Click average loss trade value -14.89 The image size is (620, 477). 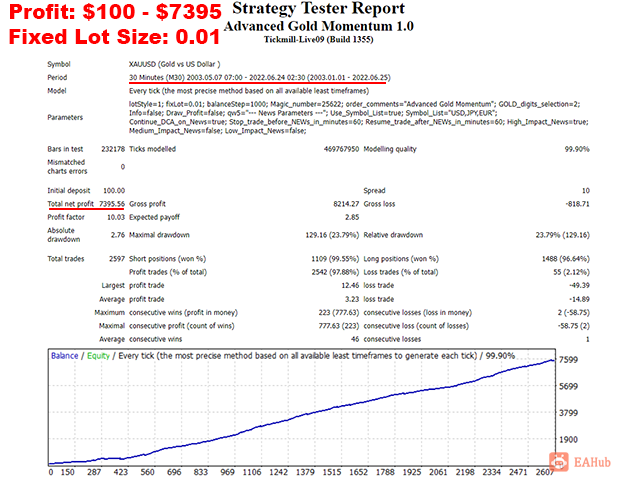coord(579,299)
